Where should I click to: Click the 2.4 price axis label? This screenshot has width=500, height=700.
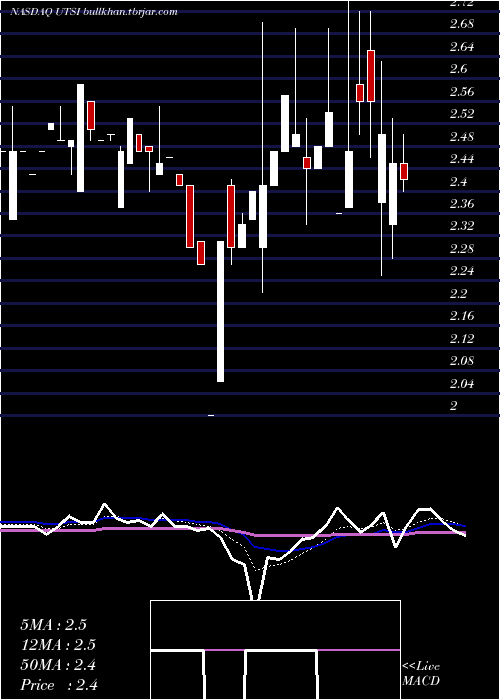pyautogui.click(x=458, y=181)
